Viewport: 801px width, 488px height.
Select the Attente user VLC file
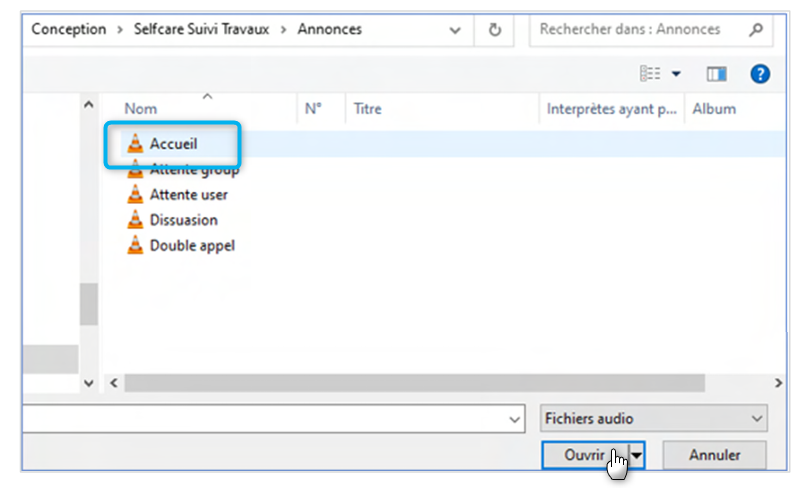(188, 195)
